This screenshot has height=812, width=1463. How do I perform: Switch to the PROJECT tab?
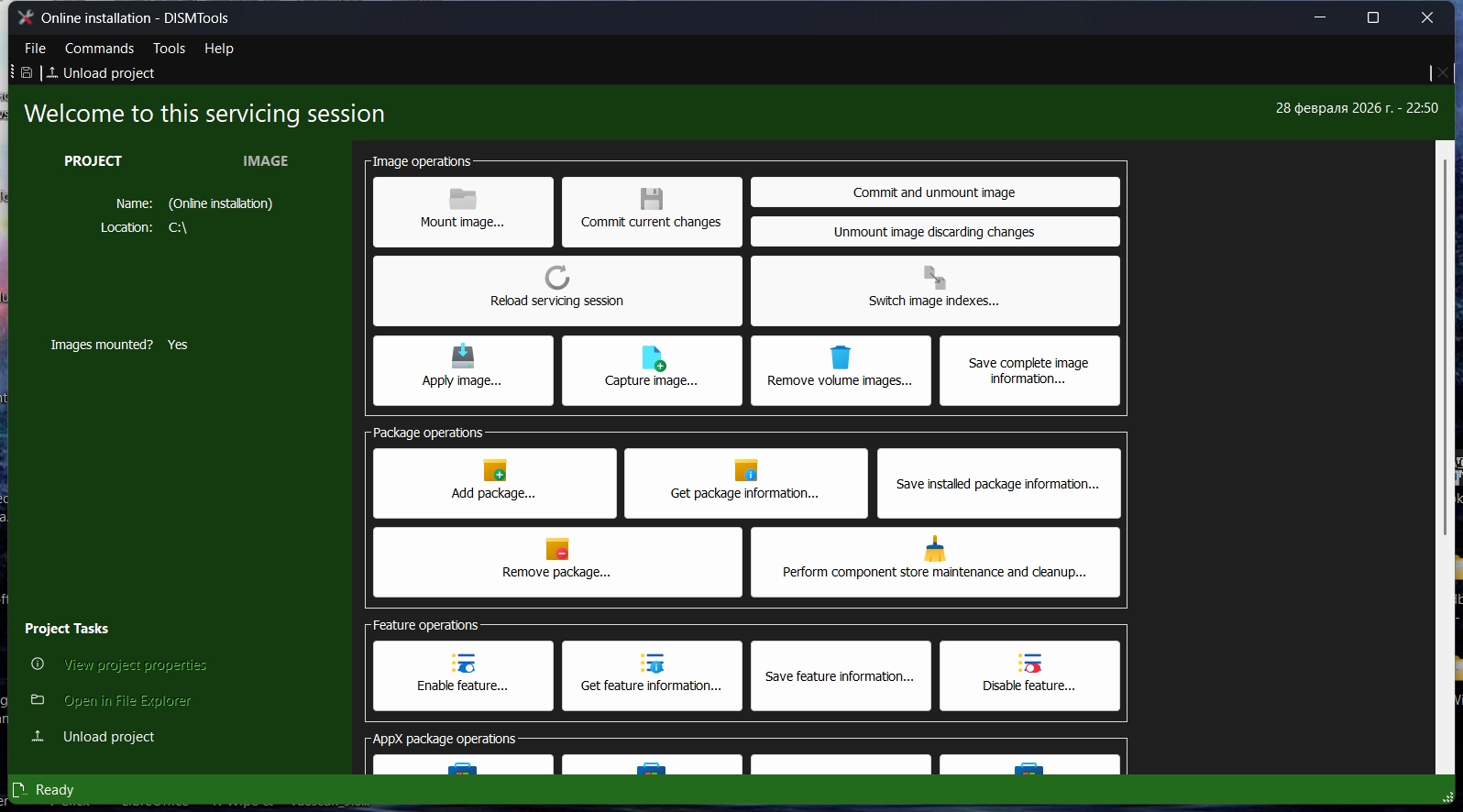point(93,161)
